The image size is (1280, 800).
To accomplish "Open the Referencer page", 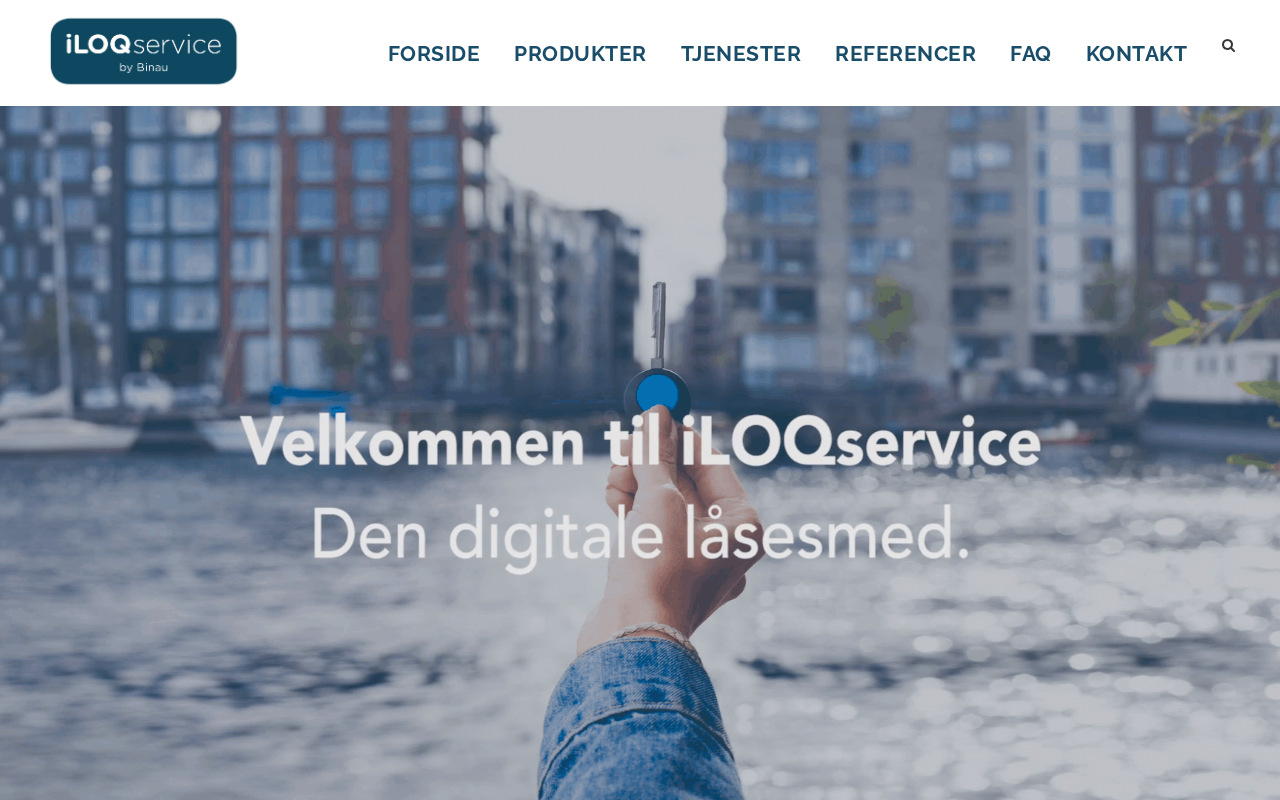I will tap(905, 54).
